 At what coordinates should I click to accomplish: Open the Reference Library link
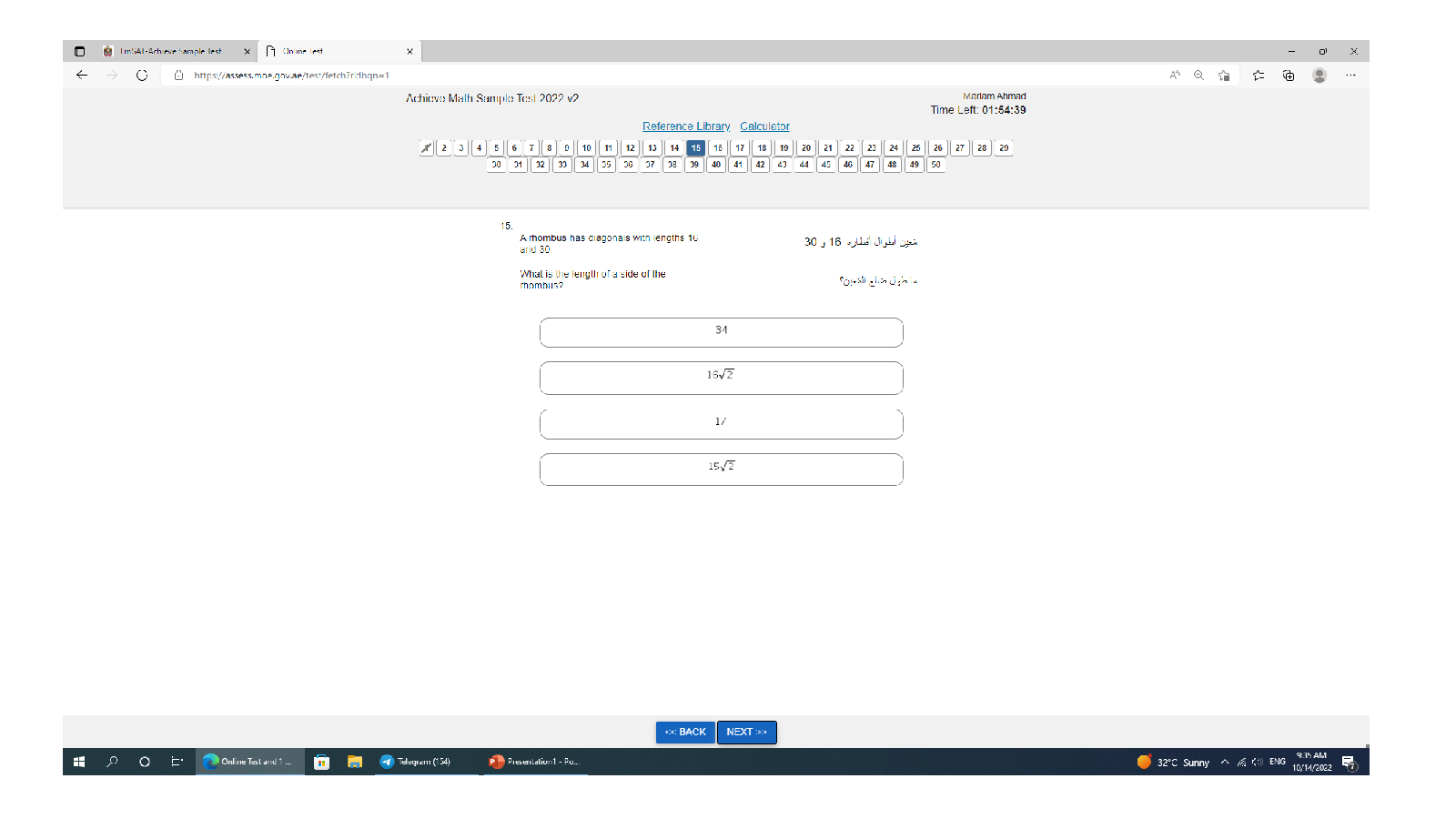coord(686,126)
